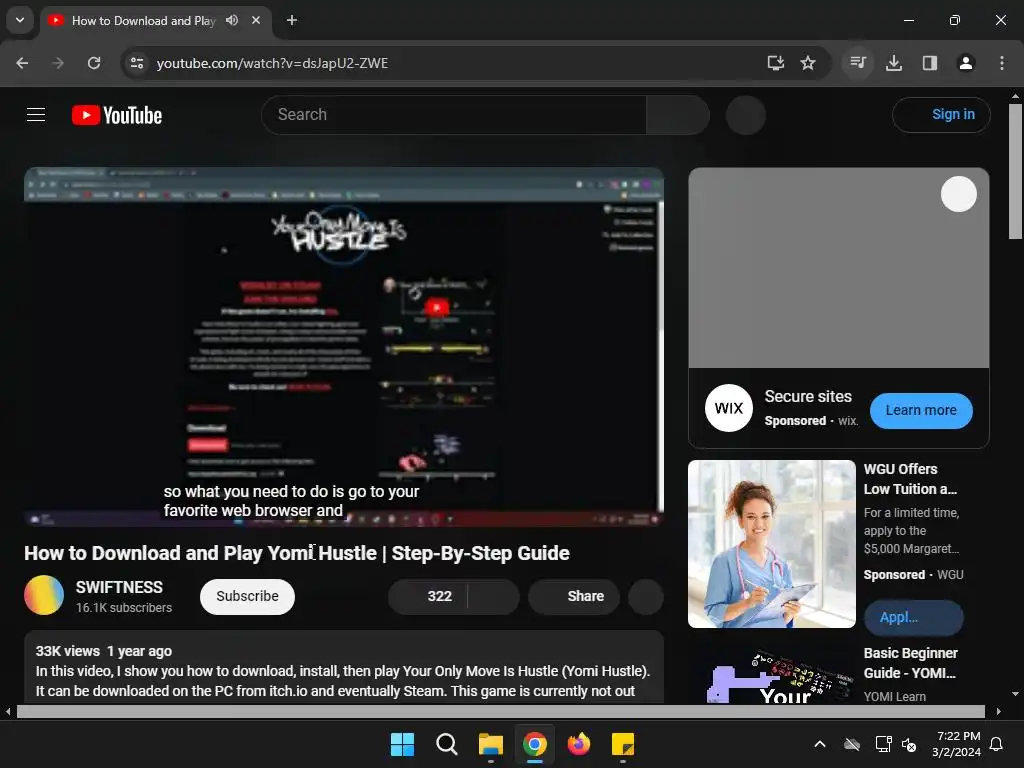Screen dimensions: 1024x768
Task: Launch Firefox from taskbar
Action: pos(579,744)
